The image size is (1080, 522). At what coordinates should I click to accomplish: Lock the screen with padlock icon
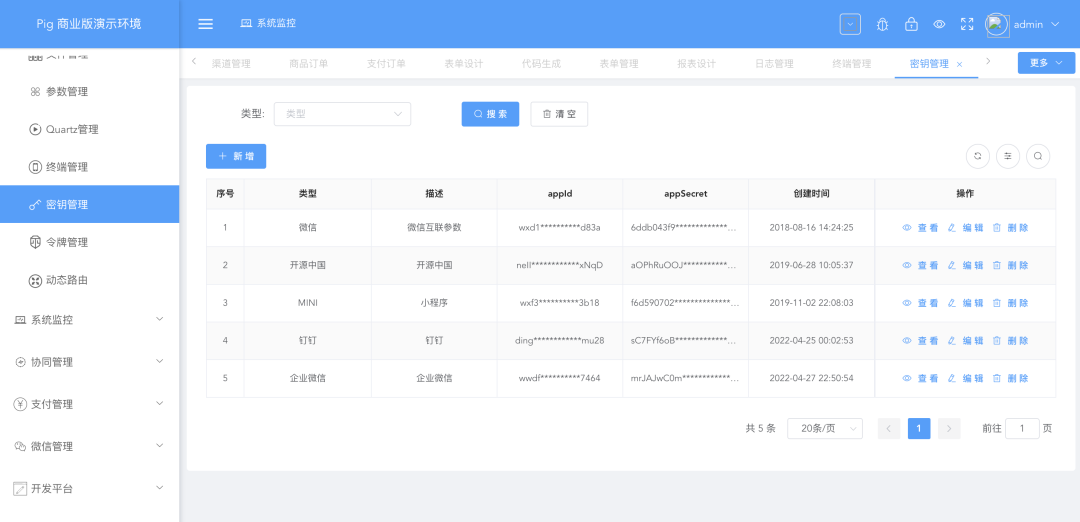[x=911, y=24]
